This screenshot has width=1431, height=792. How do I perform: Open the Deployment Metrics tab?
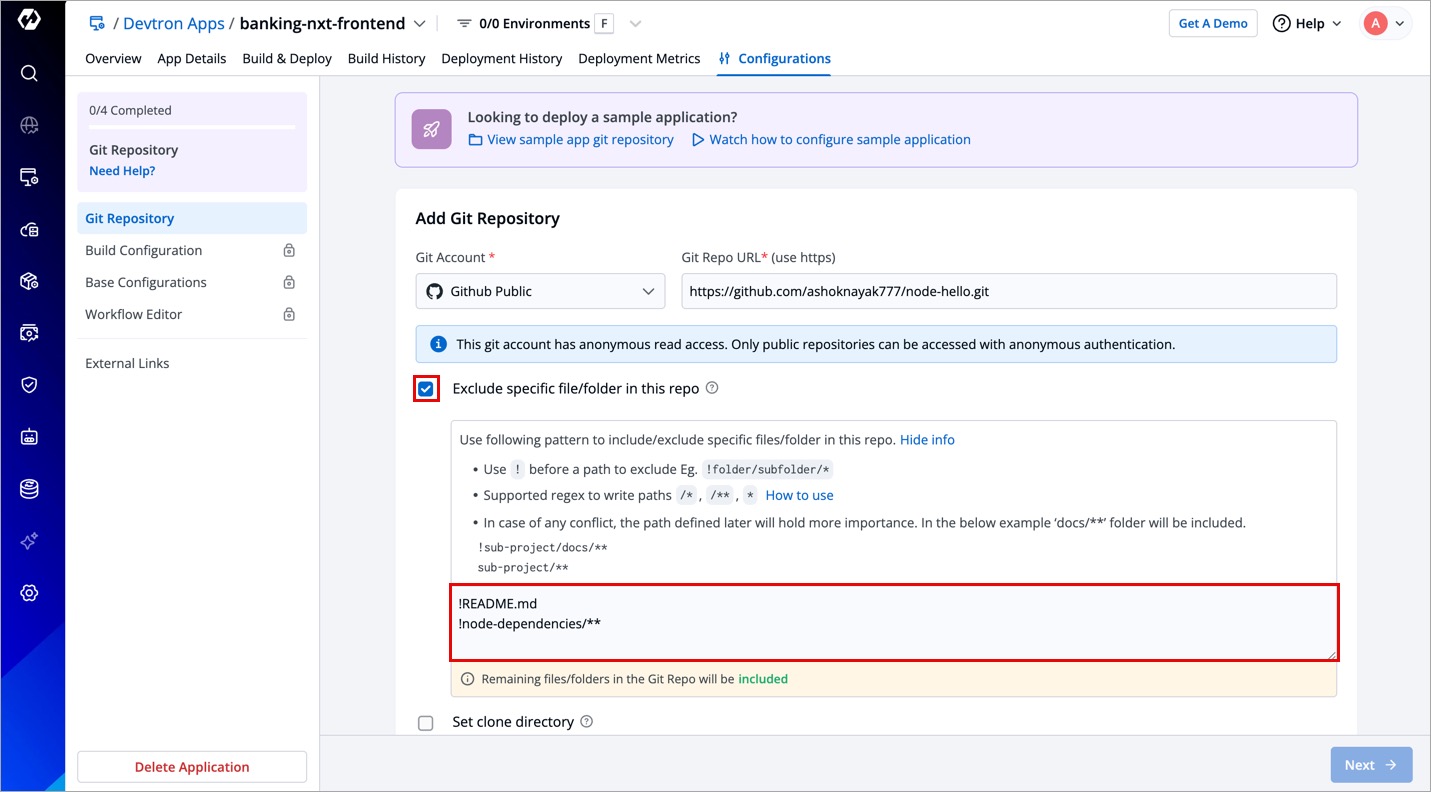point(639,59)
